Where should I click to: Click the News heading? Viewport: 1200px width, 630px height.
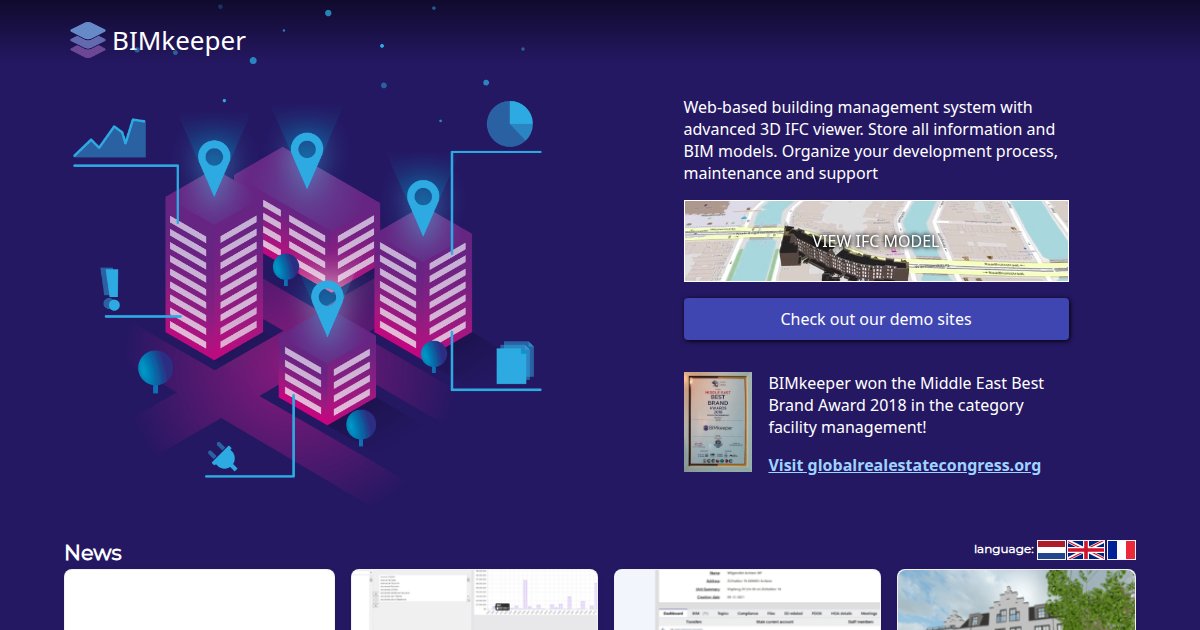93,553
